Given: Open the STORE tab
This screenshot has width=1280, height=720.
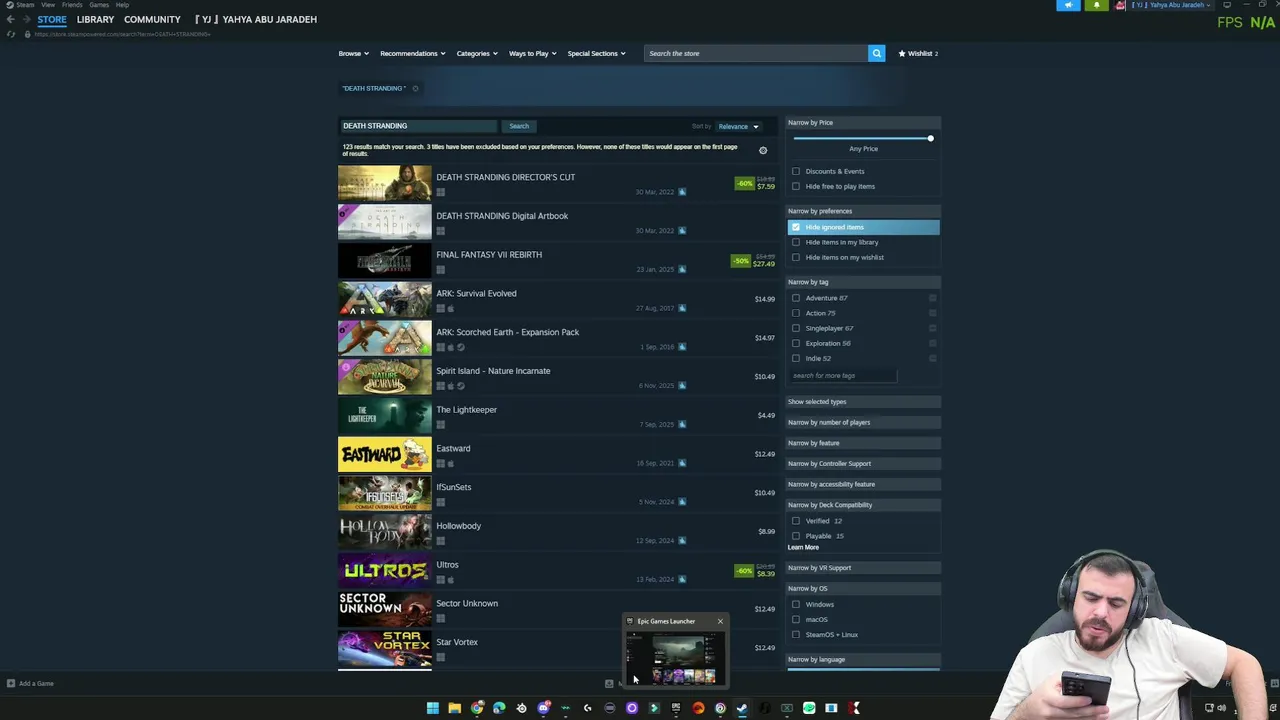Looking at the screenshot, I should tap(52, 19).
